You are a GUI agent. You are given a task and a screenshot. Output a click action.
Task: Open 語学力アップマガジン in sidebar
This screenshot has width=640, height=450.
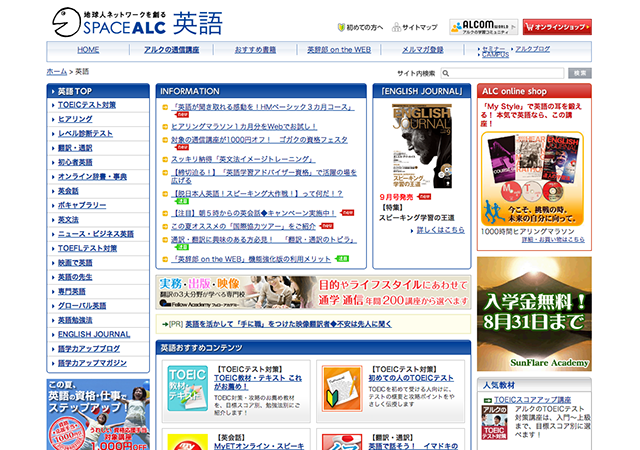pyautogui.click(x=92, y=363)
